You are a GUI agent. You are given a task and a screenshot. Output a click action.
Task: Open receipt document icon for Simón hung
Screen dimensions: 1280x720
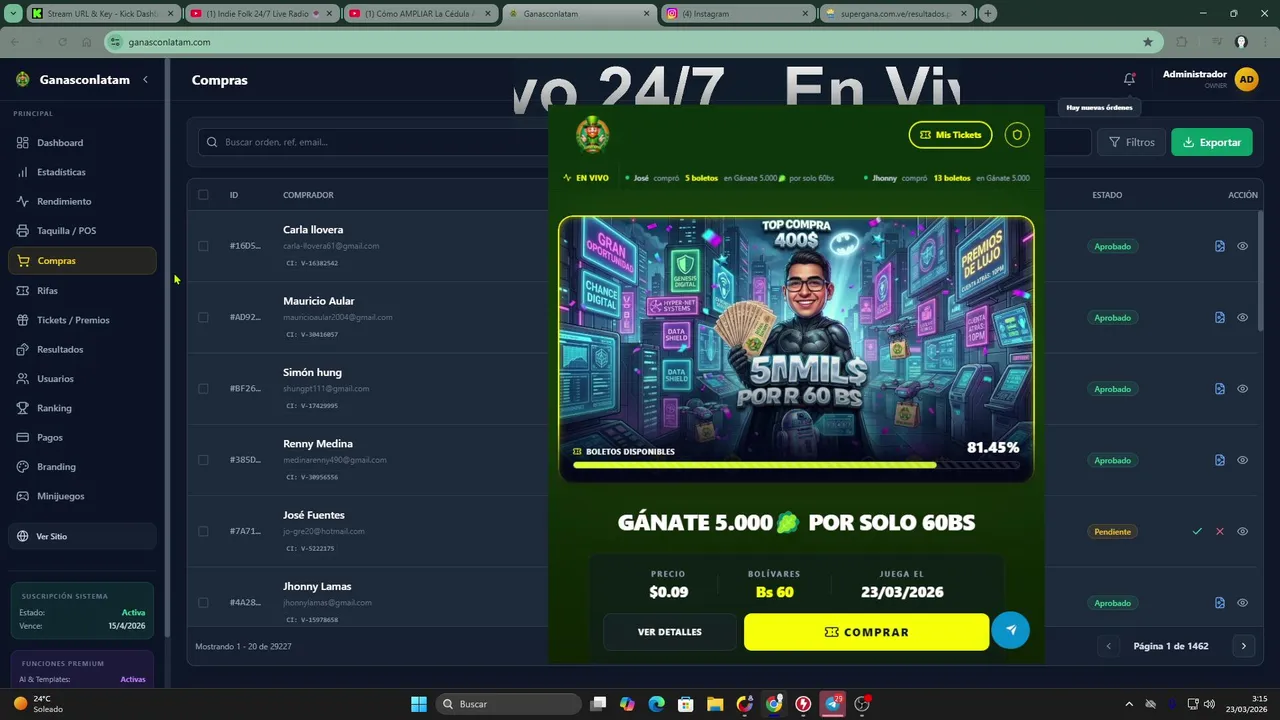click(1220, 389)
